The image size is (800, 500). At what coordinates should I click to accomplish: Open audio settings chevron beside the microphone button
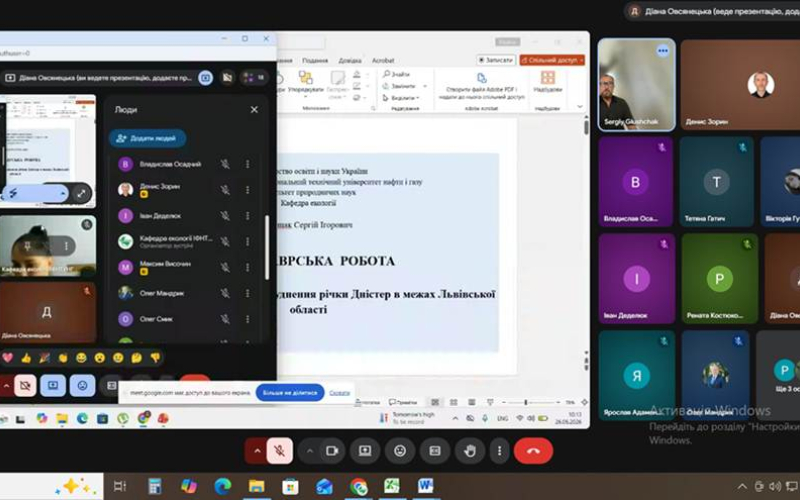257,451
